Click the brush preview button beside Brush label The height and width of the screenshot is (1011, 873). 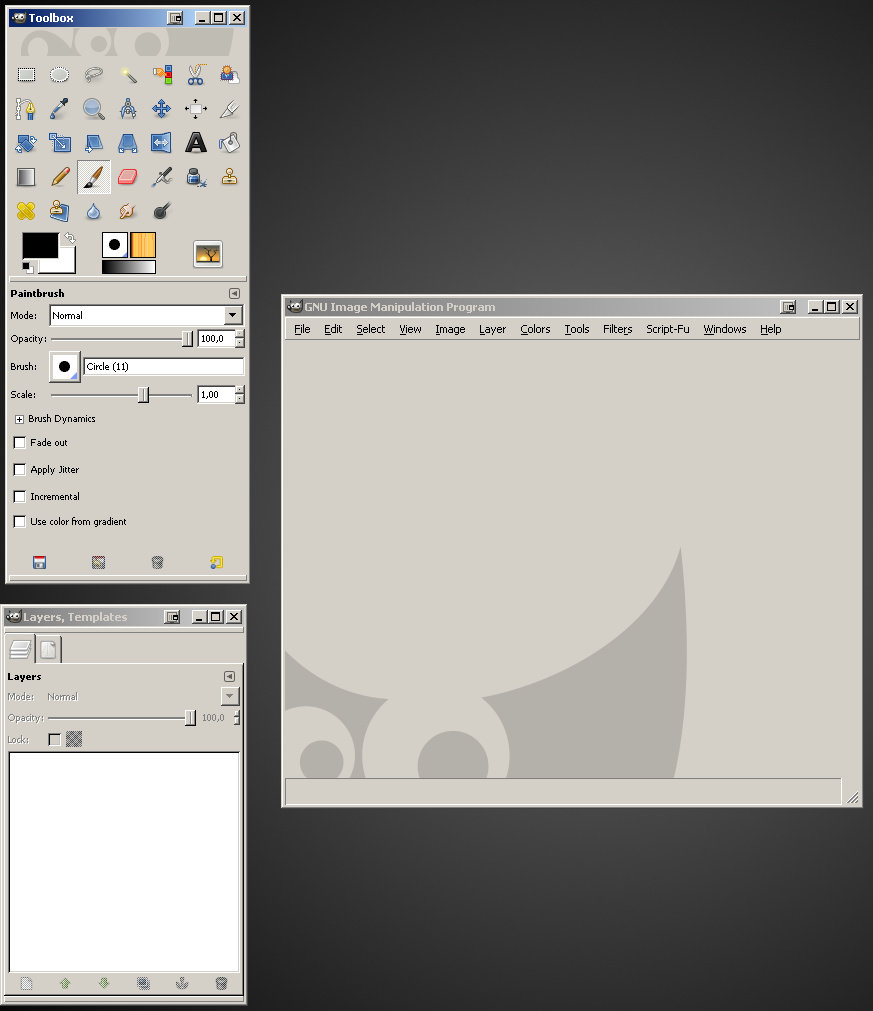click(x=64, y=367)
